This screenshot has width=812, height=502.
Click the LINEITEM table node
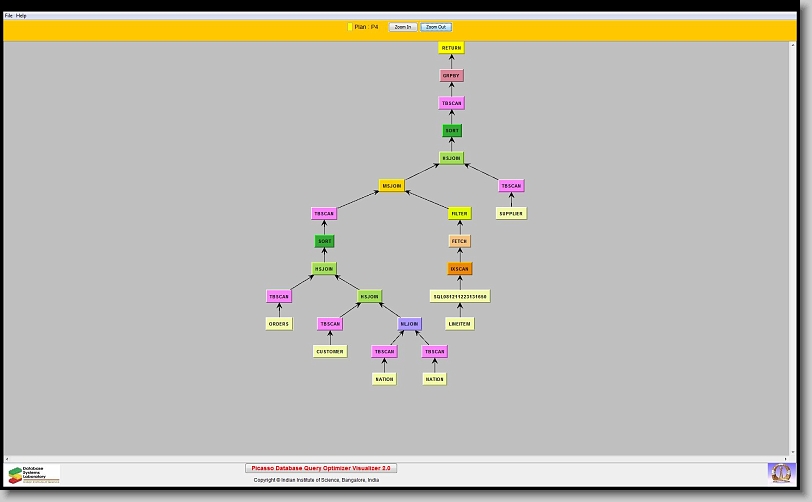pyautogui.click(x=459, y=324)
